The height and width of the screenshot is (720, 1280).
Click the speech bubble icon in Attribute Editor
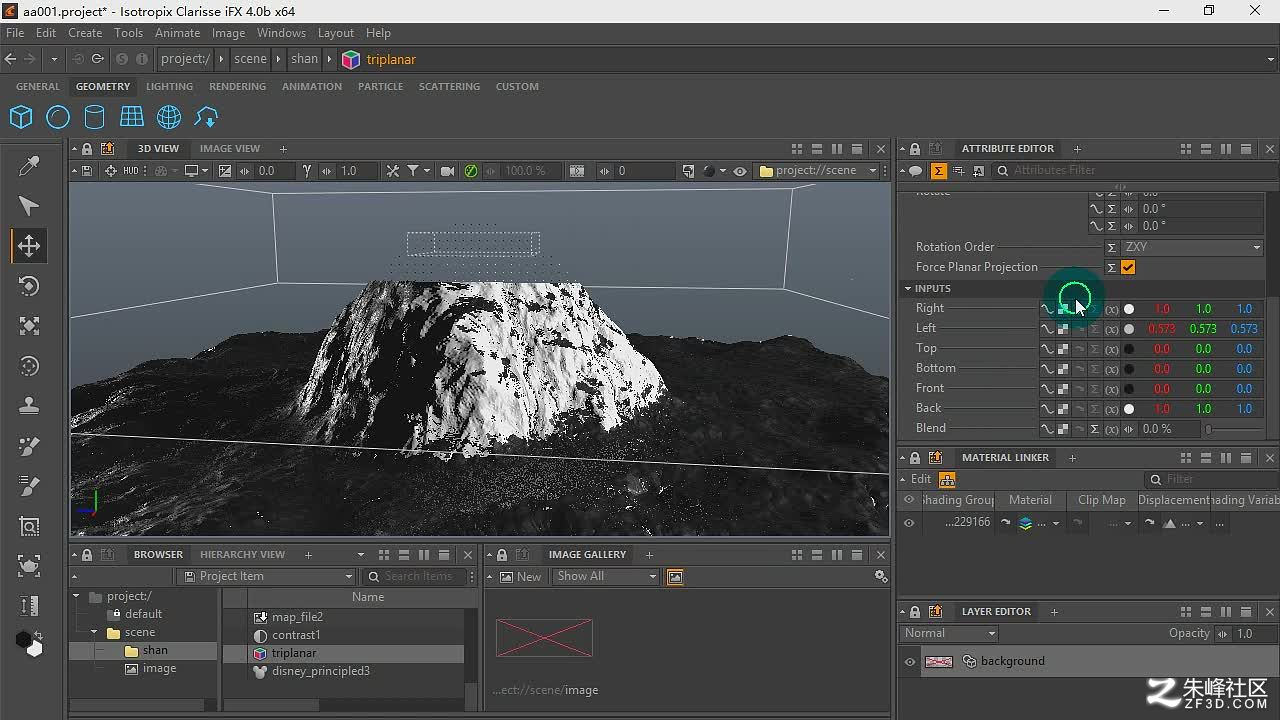point(915,171)
